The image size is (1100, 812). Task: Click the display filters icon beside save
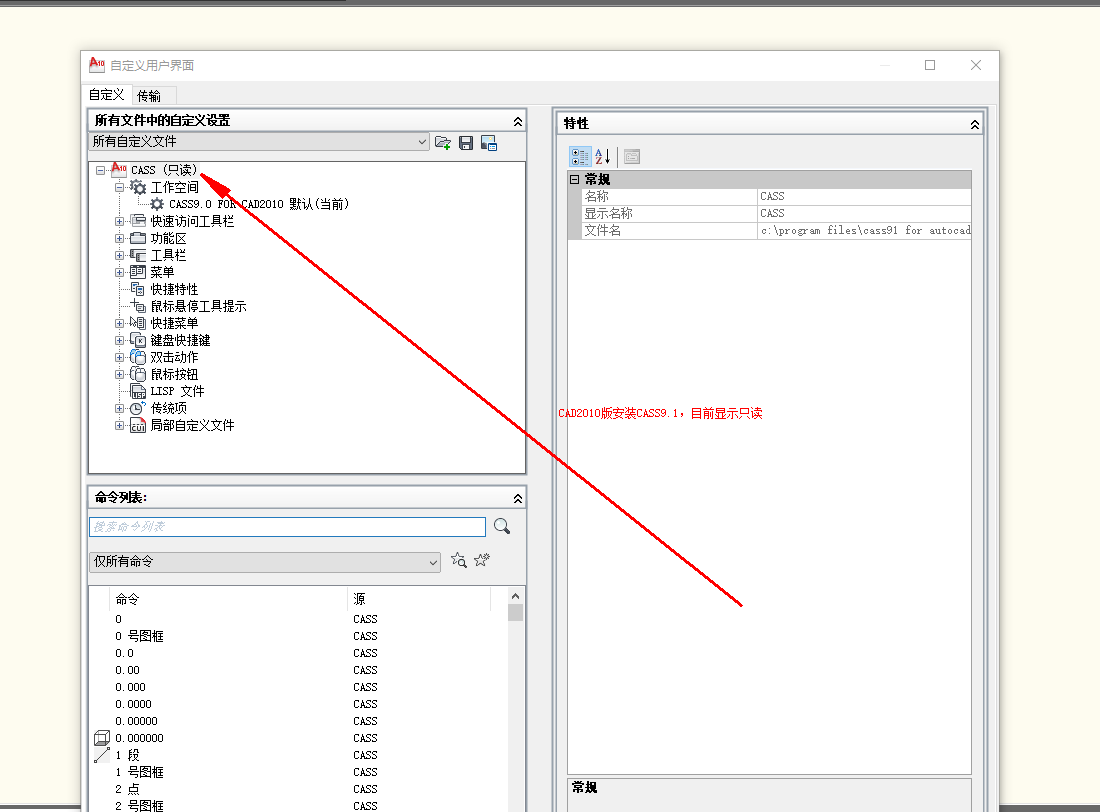[489, 143]
